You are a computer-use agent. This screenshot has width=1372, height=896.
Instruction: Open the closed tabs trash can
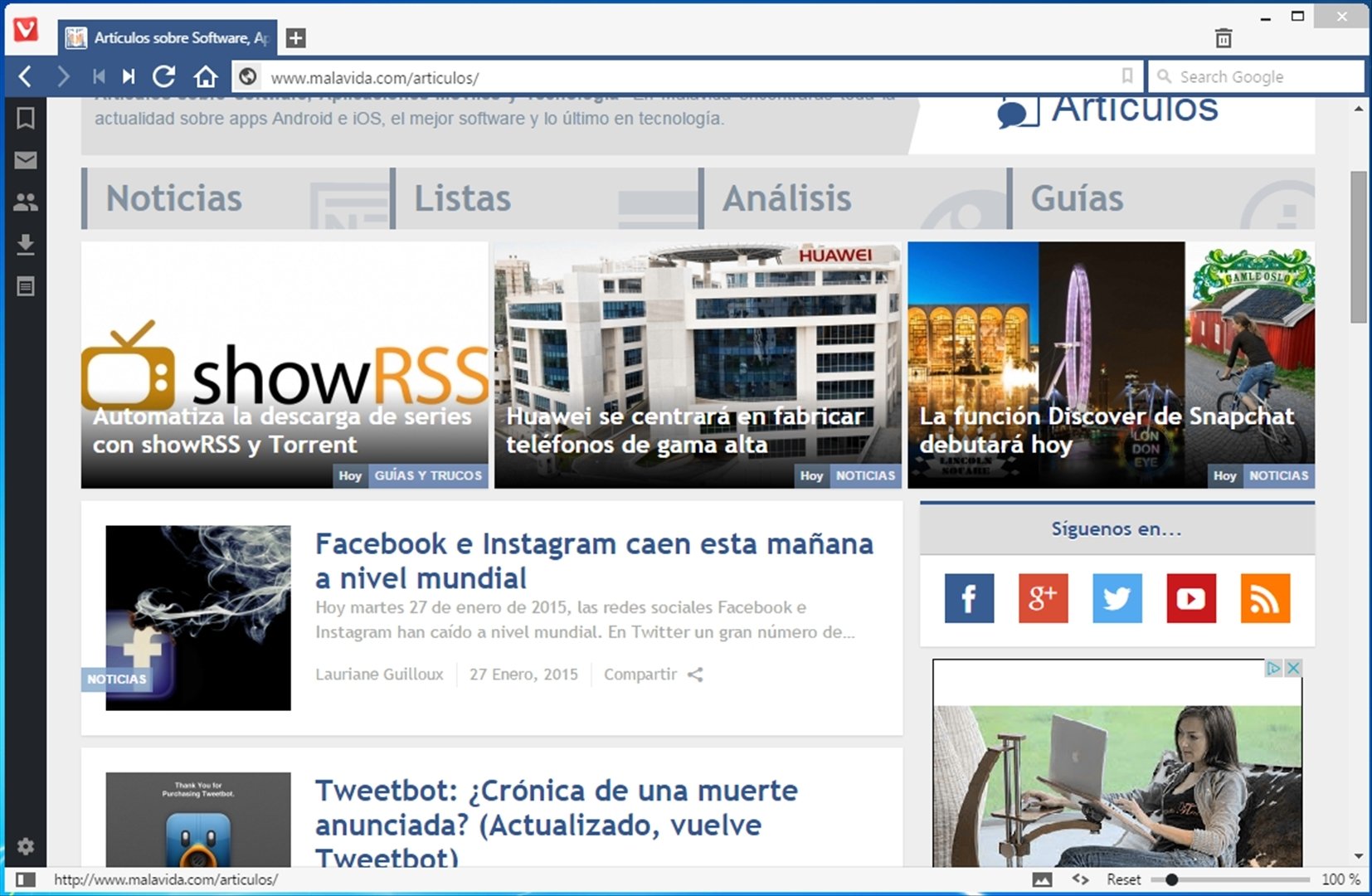[1224, 38]
